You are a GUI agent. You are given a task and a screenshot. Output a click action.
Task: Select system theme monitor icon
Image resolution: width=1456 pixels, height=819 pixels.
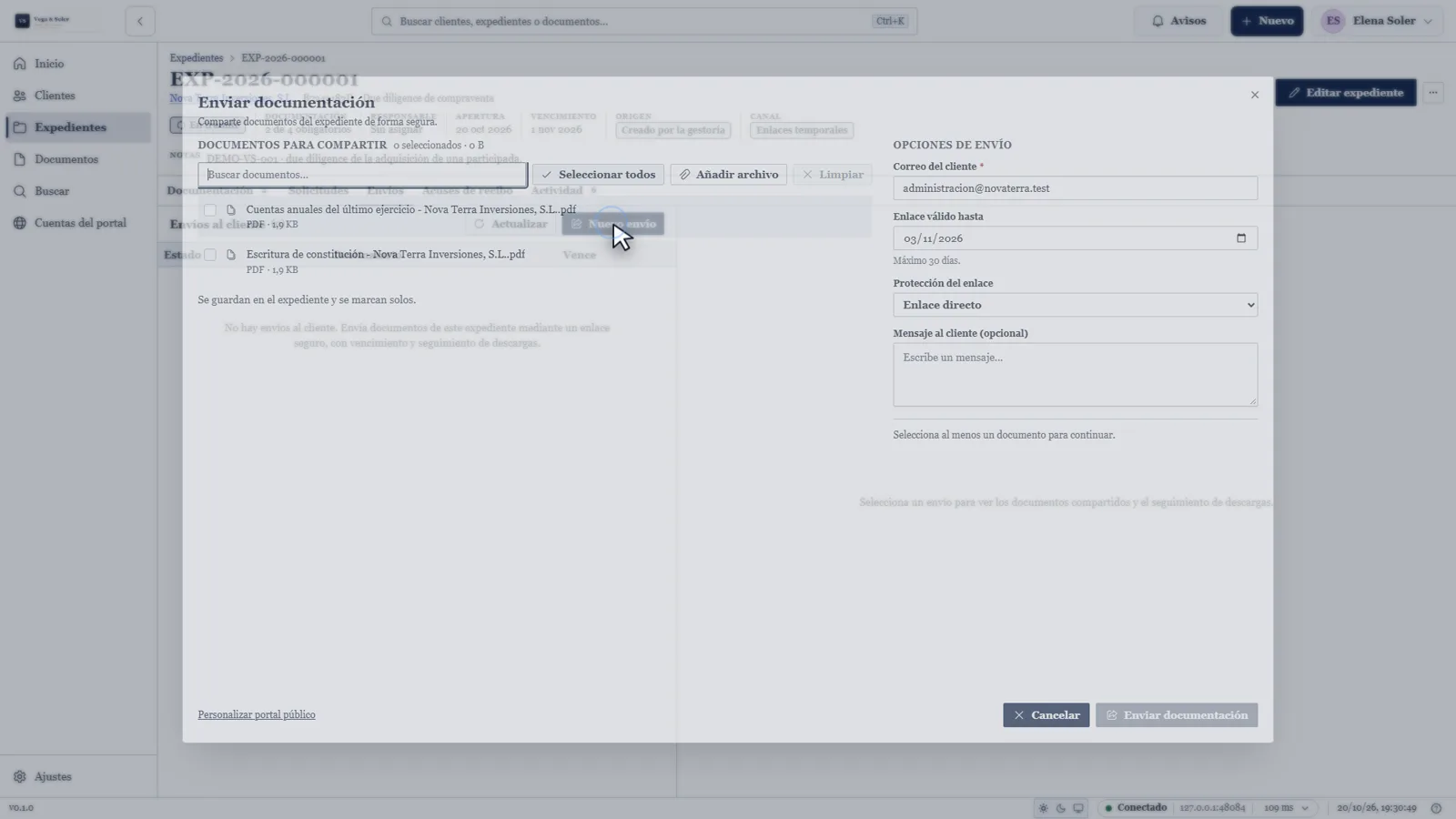tap(1078, 808)
